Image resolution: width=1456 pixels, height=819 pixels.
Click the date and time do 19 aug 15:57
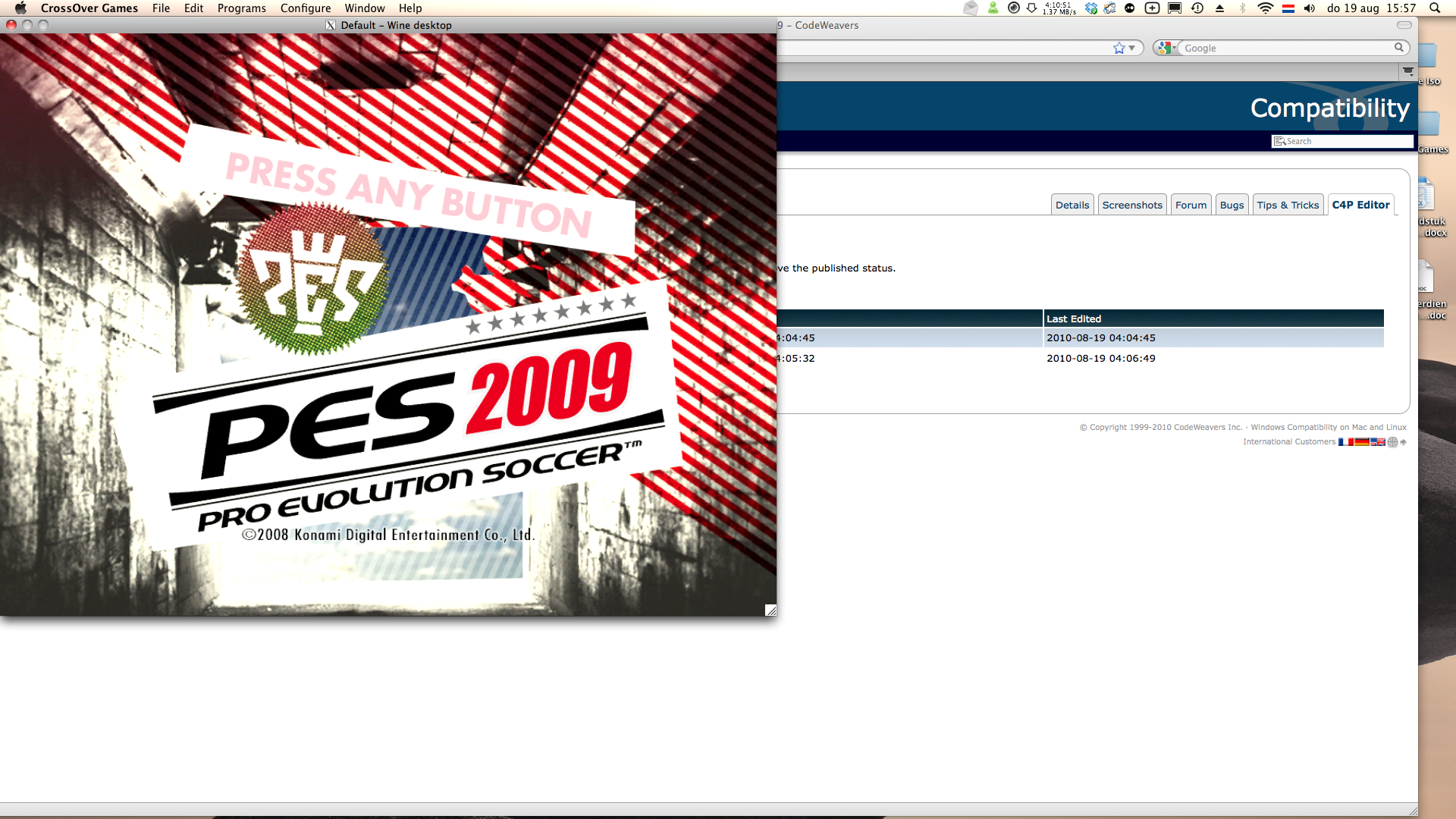(x=1371, y=8)
